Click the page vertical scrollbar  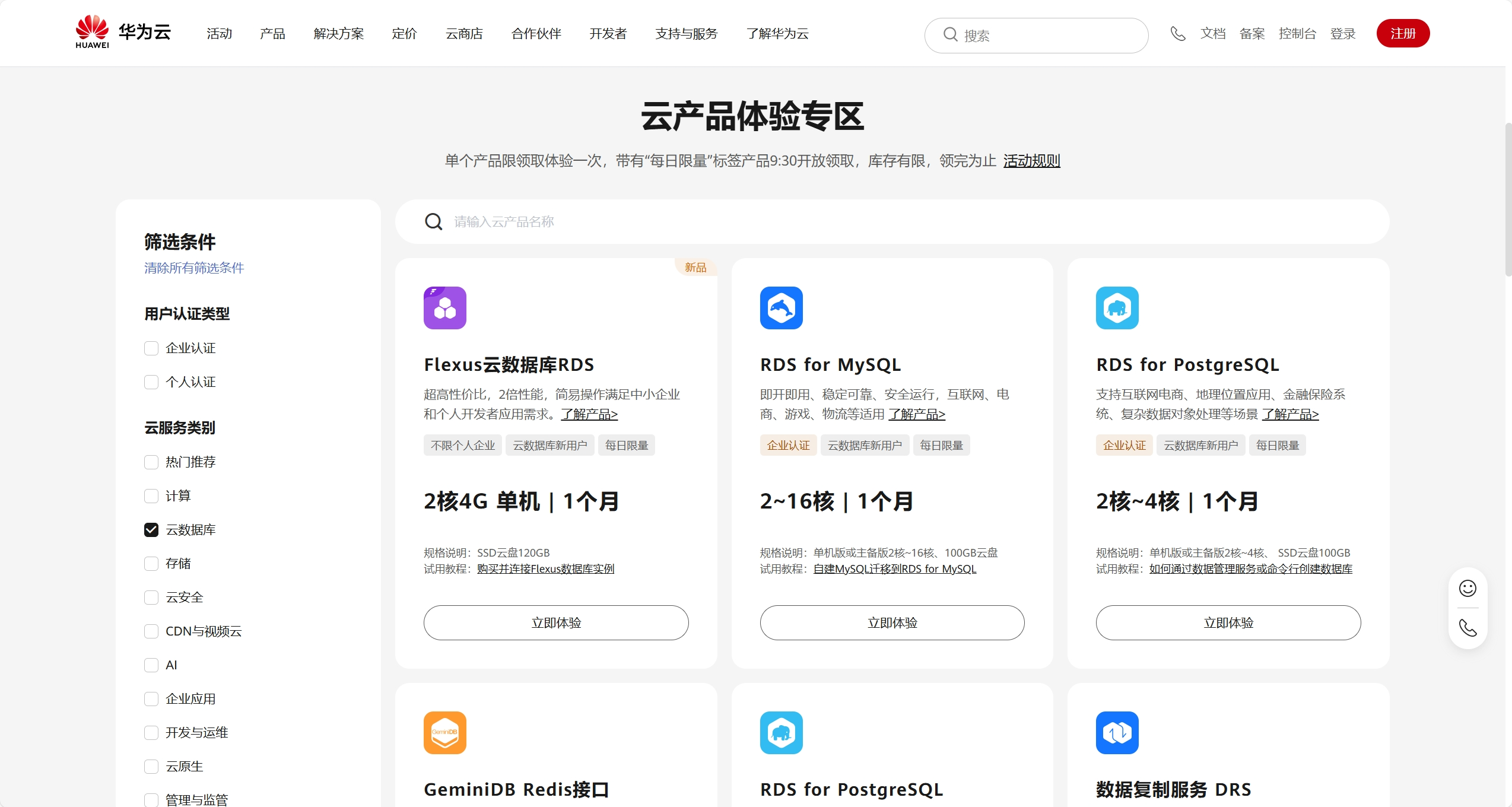pyautogui.click(x=1508, y=199)
